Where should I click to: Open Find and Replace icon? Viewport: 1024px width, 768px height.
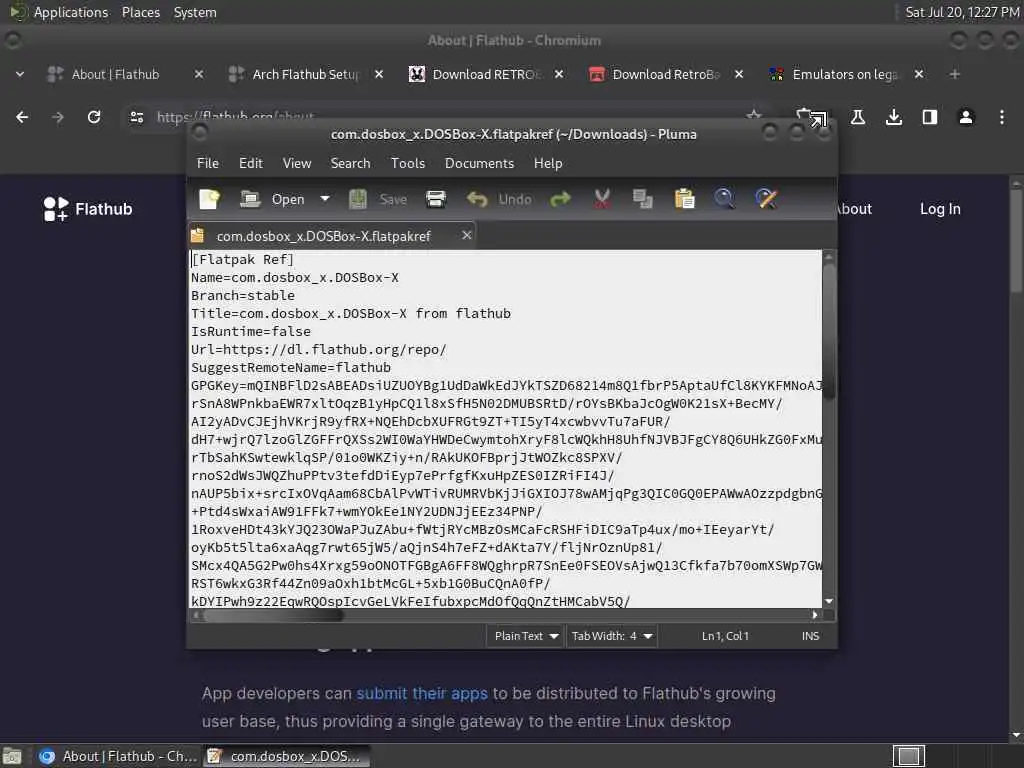click(x=766, y=199)
